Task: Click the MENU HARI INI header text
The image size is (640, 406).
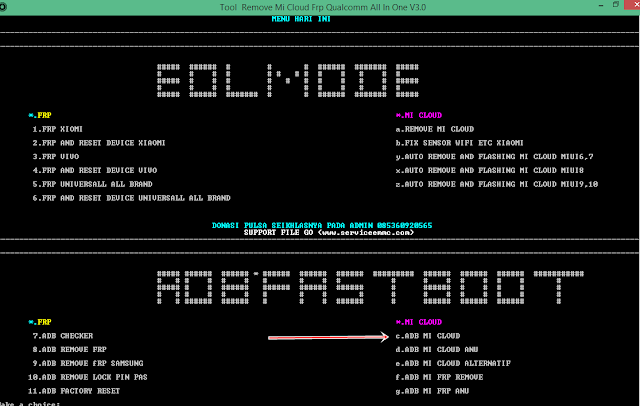Action: pos(301,19)
